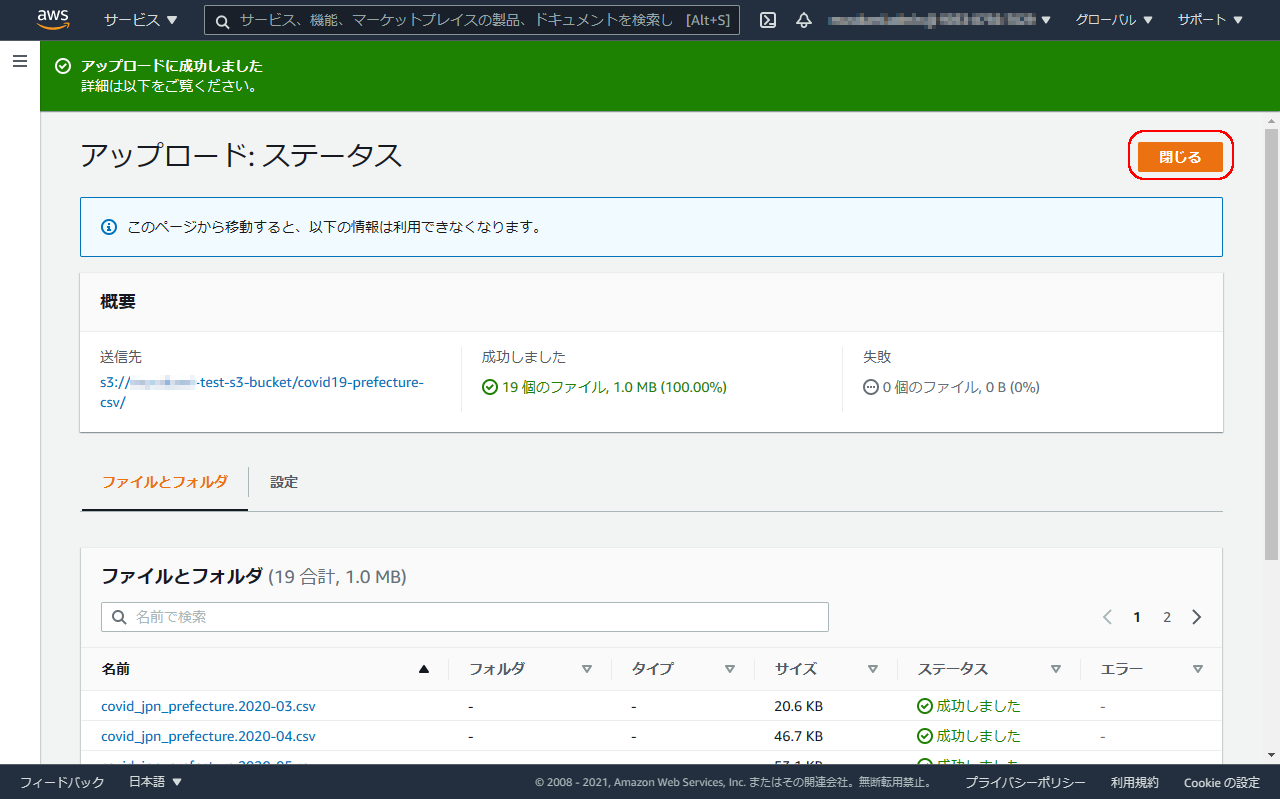Switch to the 設定 tab
Screen dimensions: 1280x799
[x=284, y=482]
